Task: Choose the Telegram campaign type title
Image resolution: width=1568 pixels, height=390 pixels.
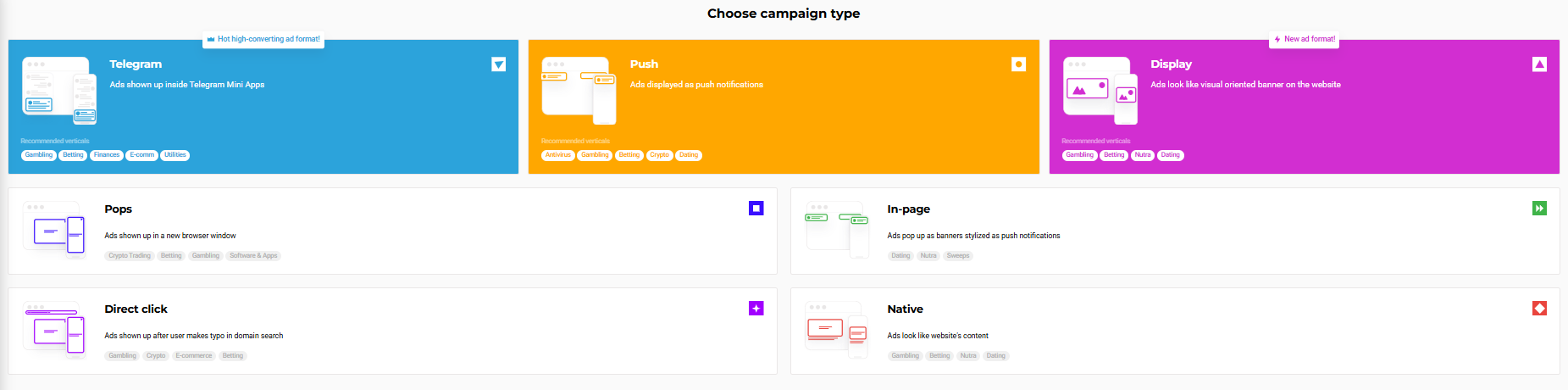Action: click(136, 64)
